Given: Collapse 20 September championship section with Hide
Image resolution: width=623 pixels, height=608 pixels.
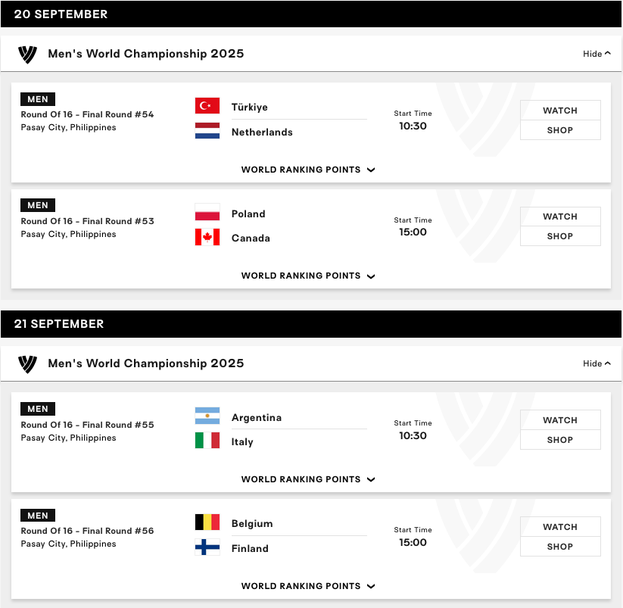Looking at the screenshot, I should [x=596, y=54].
